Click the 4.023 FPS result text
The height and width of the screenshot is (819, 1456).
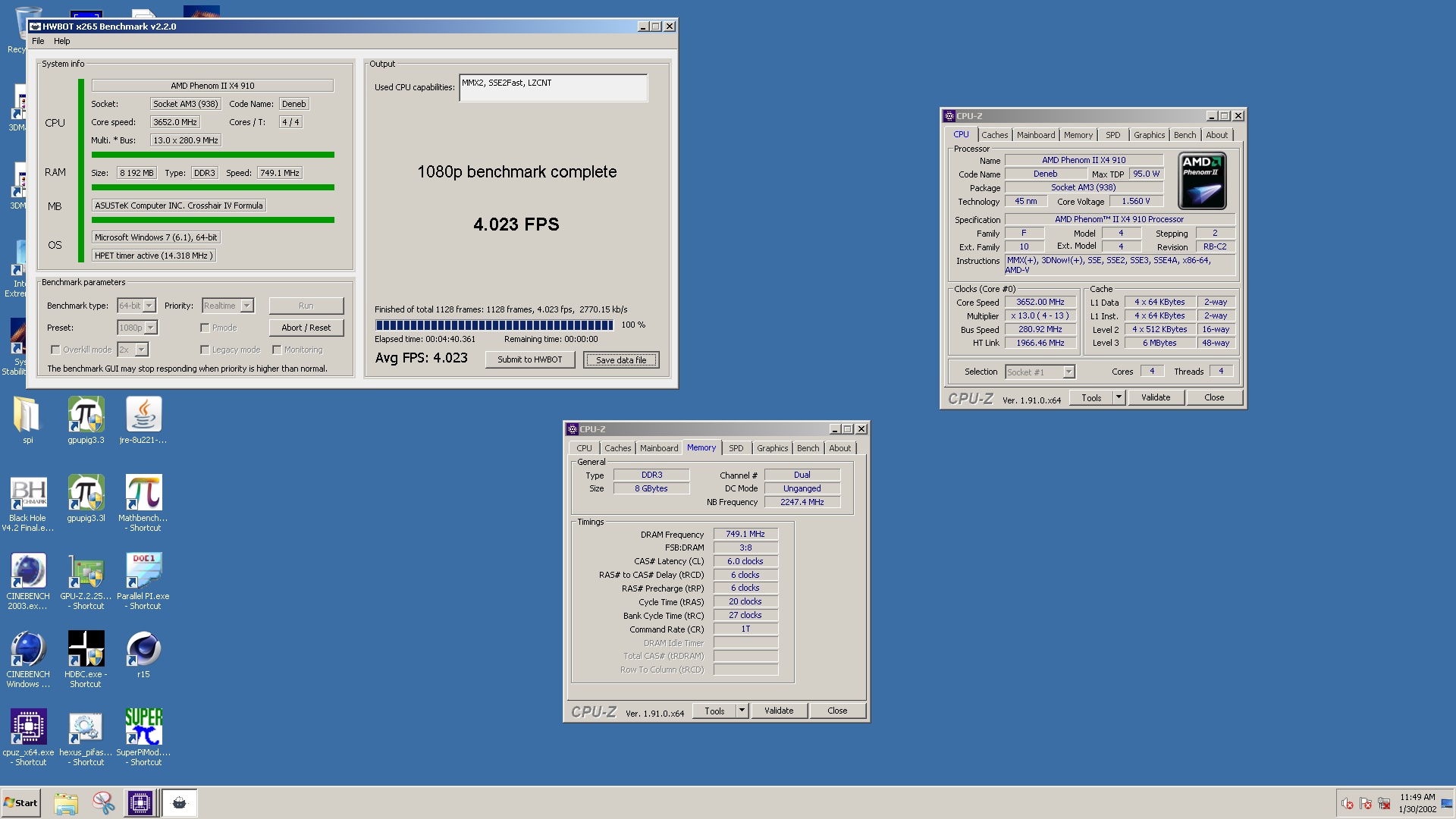pyautogui.click(x=516, y=224)
